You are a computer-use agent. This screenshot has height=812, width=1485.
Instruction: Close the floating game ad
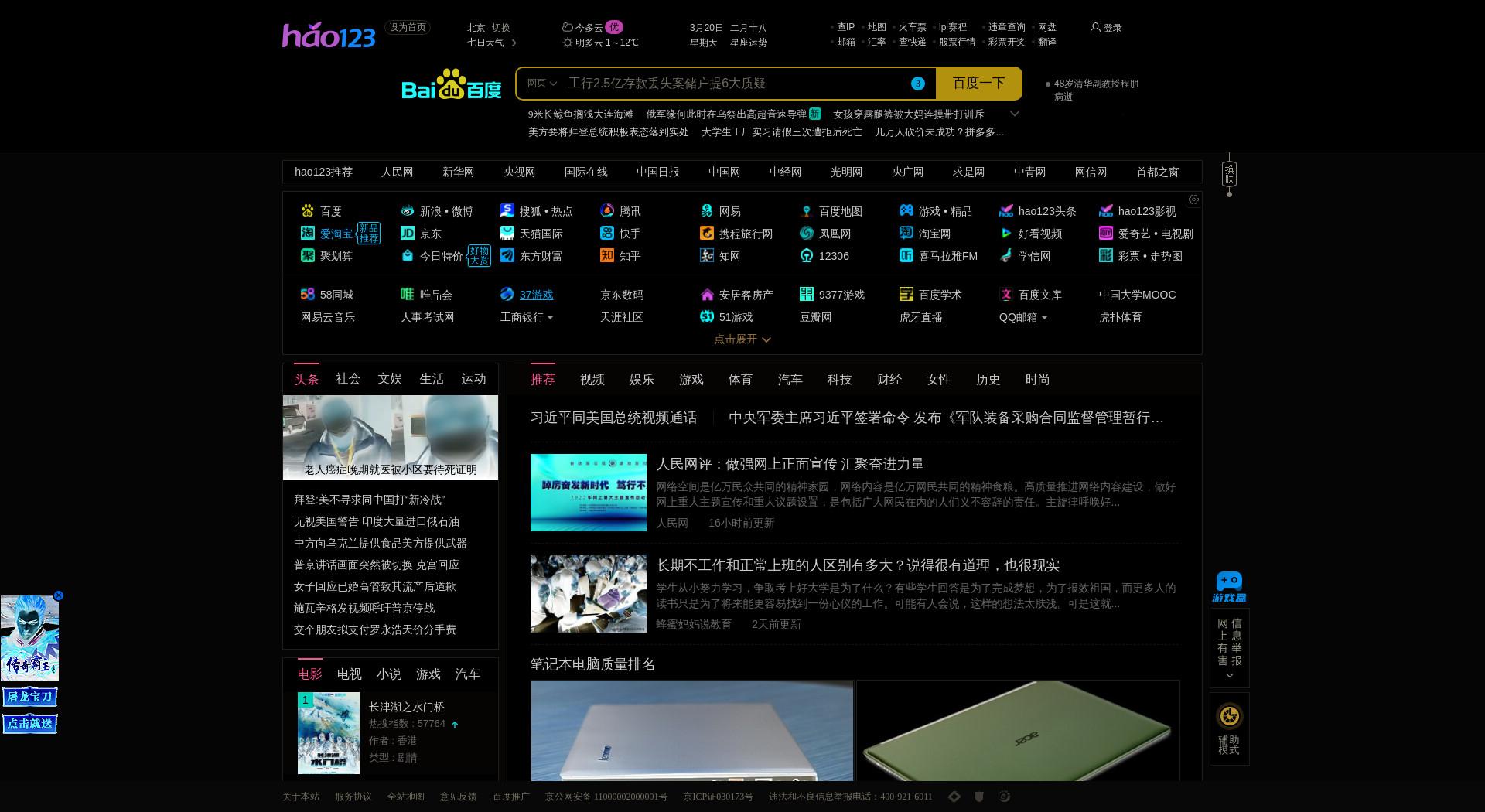(58, 595)
